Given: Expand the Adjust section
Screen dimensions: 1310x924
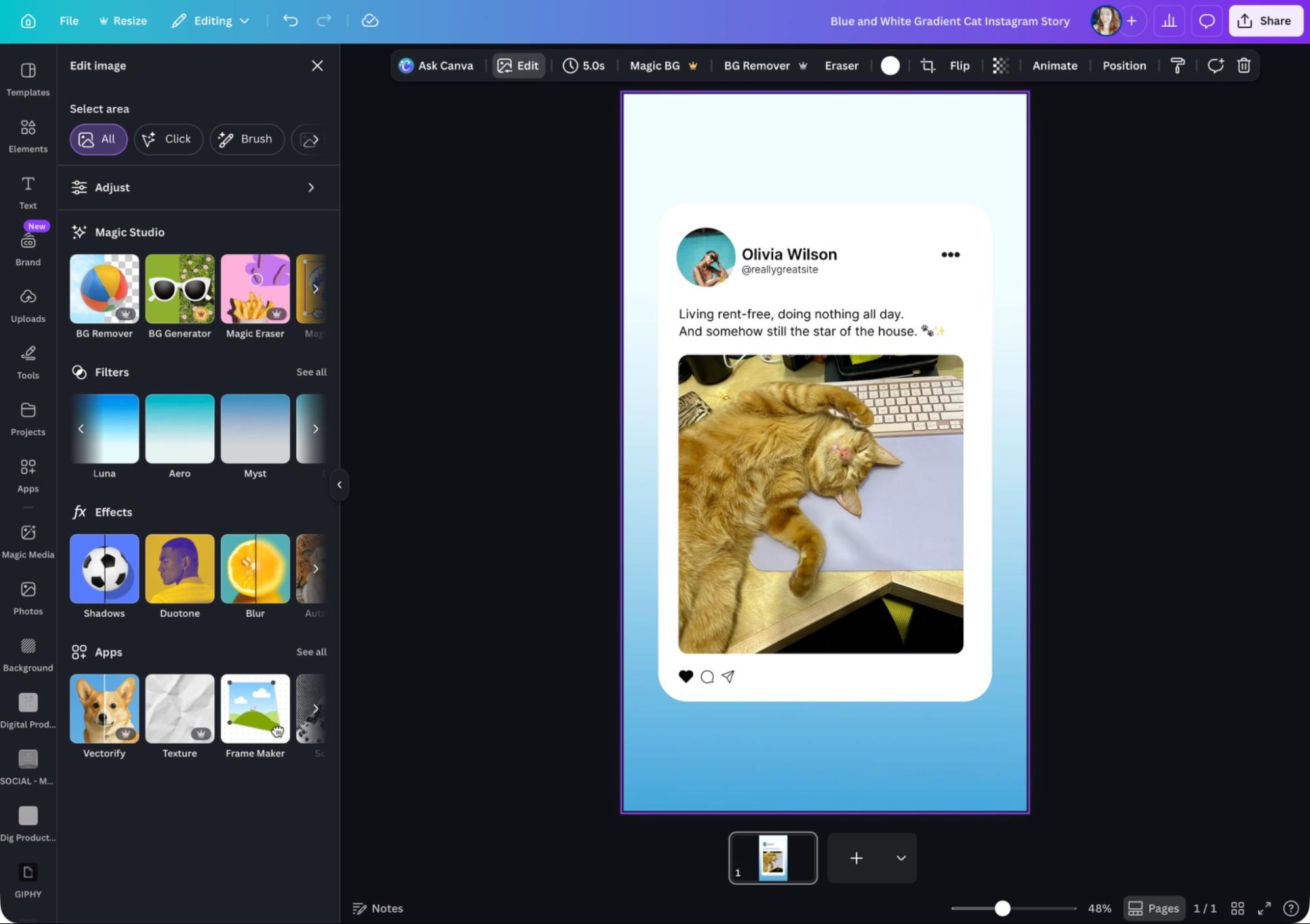Looking at the screenshot, I should [x=198, y=187].
